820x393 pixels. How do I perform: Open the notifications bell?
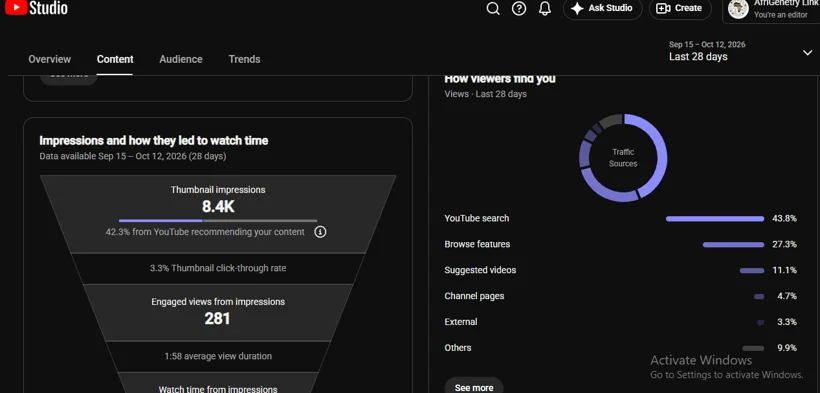(545, 8)
